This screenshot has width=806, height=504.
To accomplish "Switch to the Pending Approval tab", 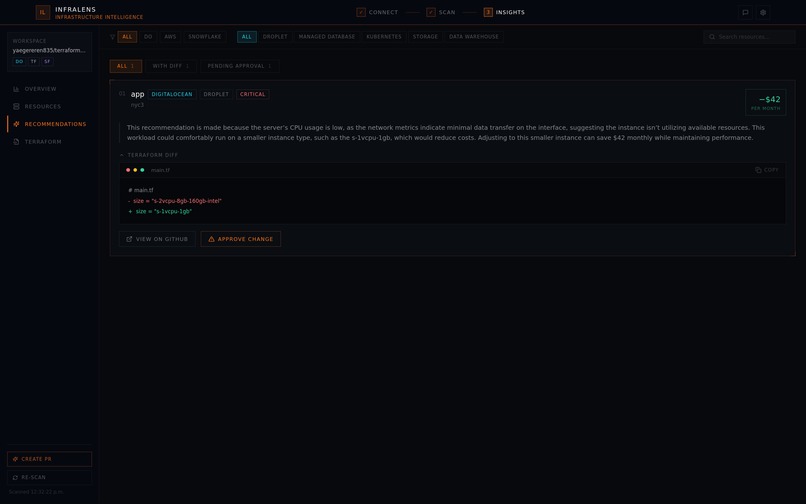I will tap(240, 66).
